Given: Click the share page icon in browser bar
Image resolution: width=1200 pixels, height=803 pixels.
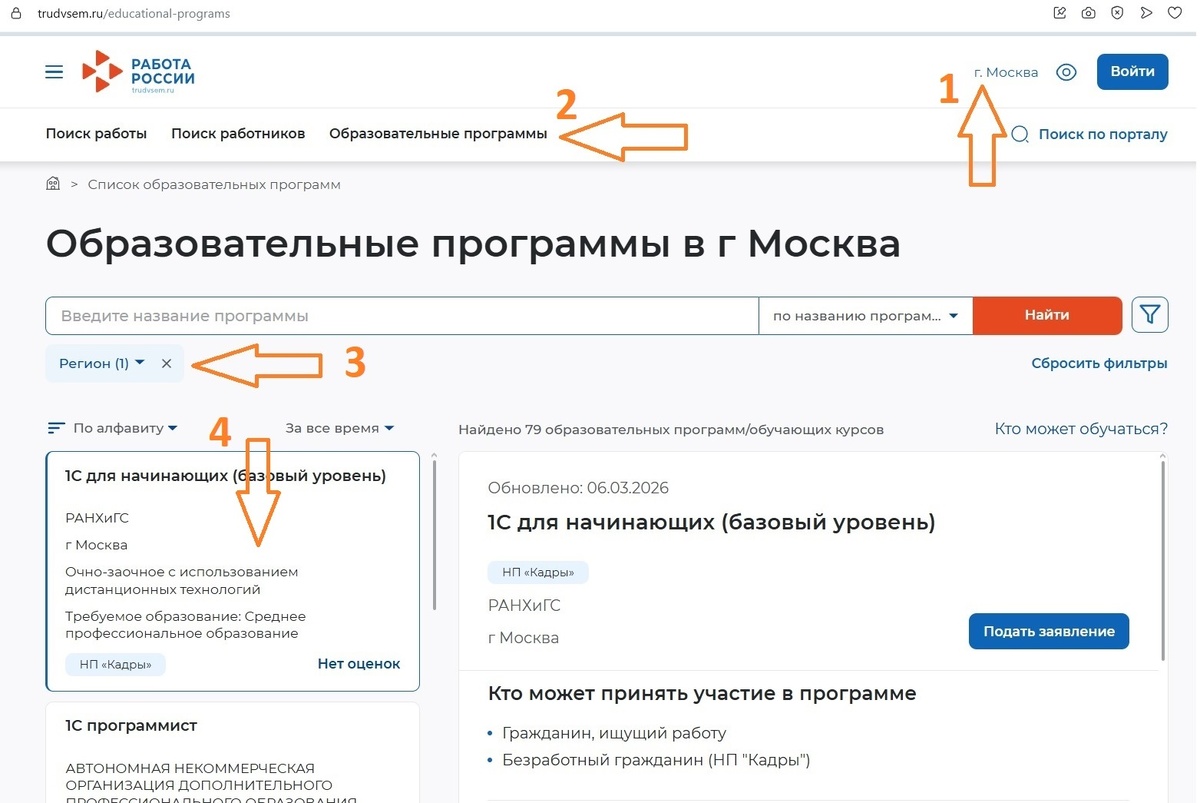Looking at the screenshot, I should 1060,13.
